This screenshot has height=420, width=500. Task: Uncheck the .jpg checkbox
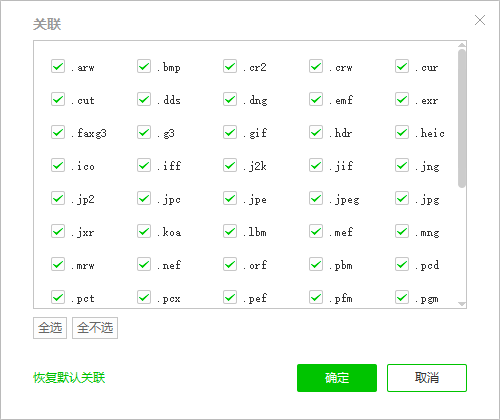[402, 198]
